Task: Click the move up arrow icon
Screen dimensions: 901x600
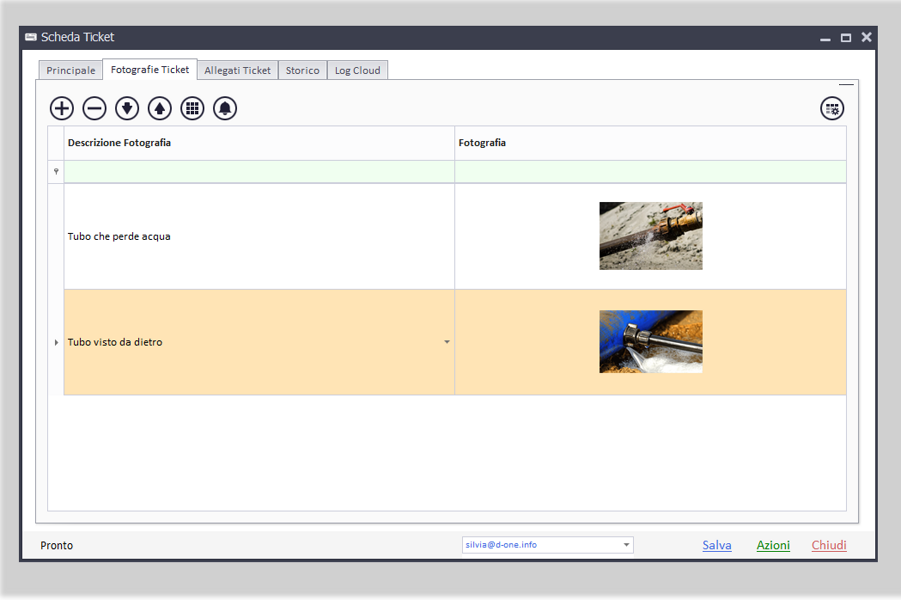Action: tap(160, 109)
